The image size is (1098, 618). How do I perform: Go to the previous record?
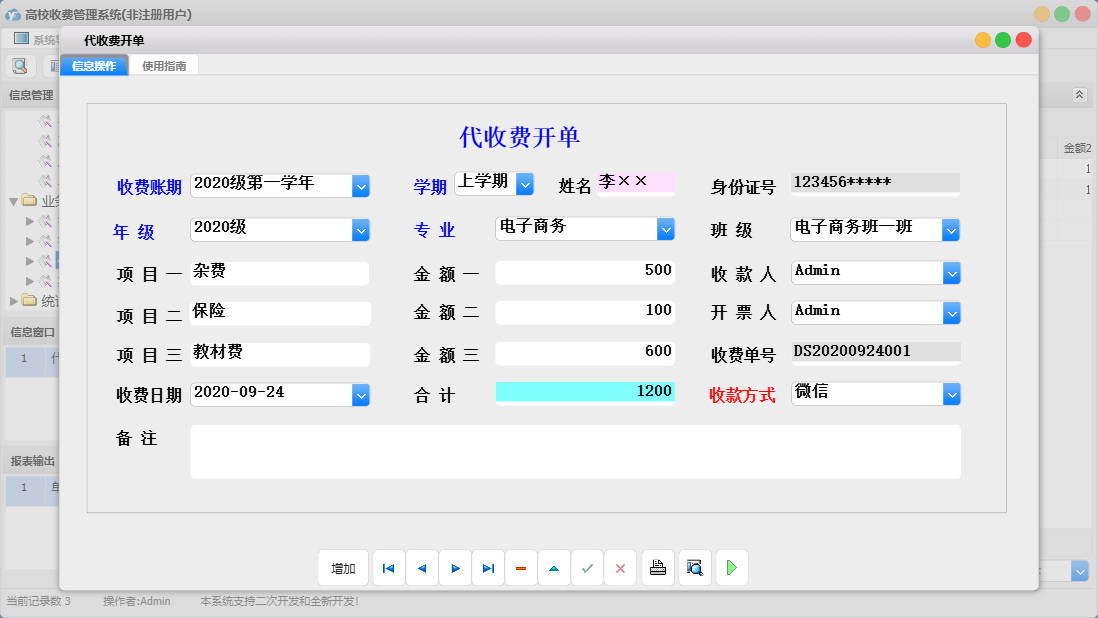tap(421, 567)
